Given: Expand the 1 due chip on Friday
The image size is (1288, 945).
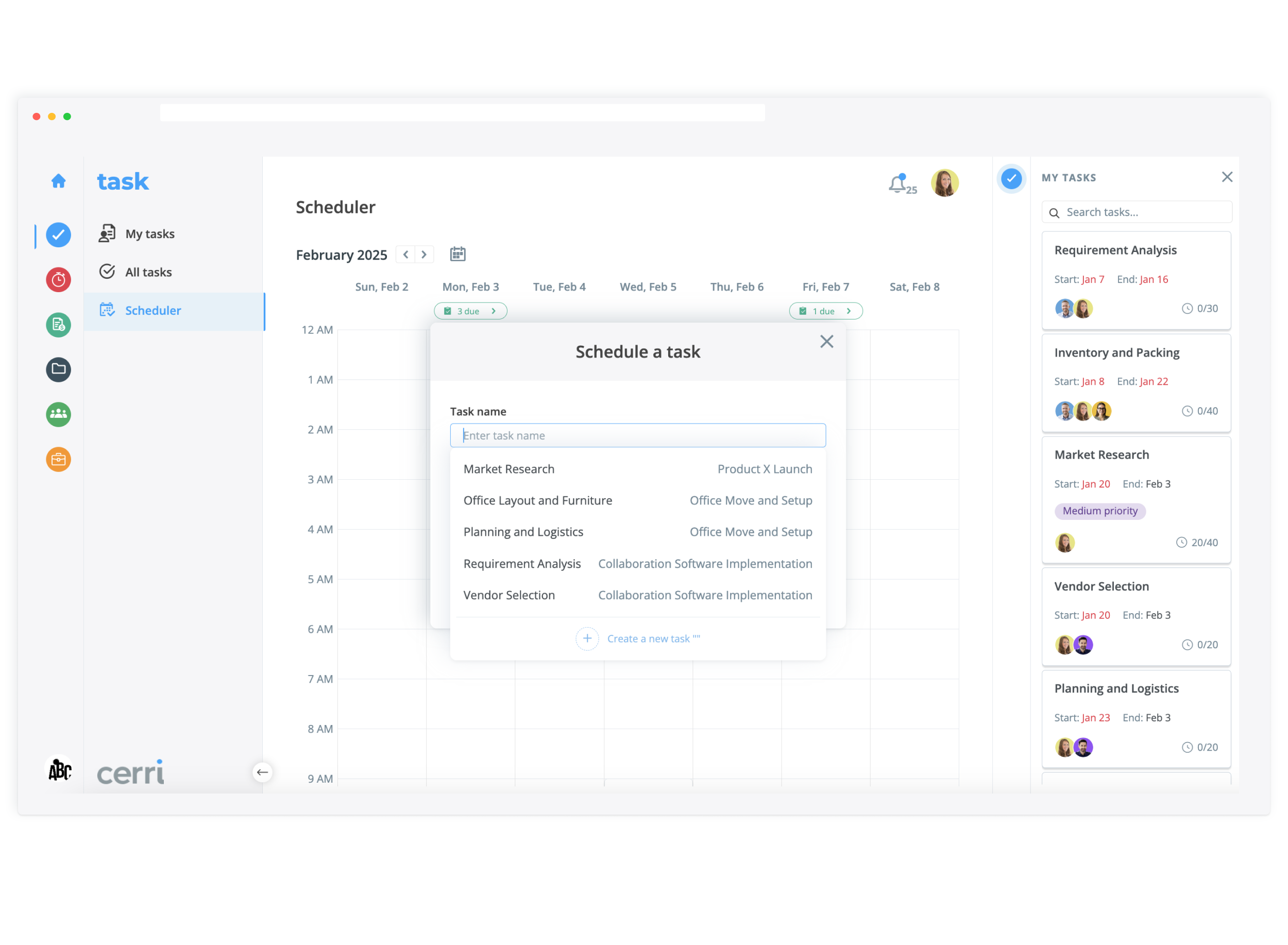Looking at the screenshot, I should 825,311.
